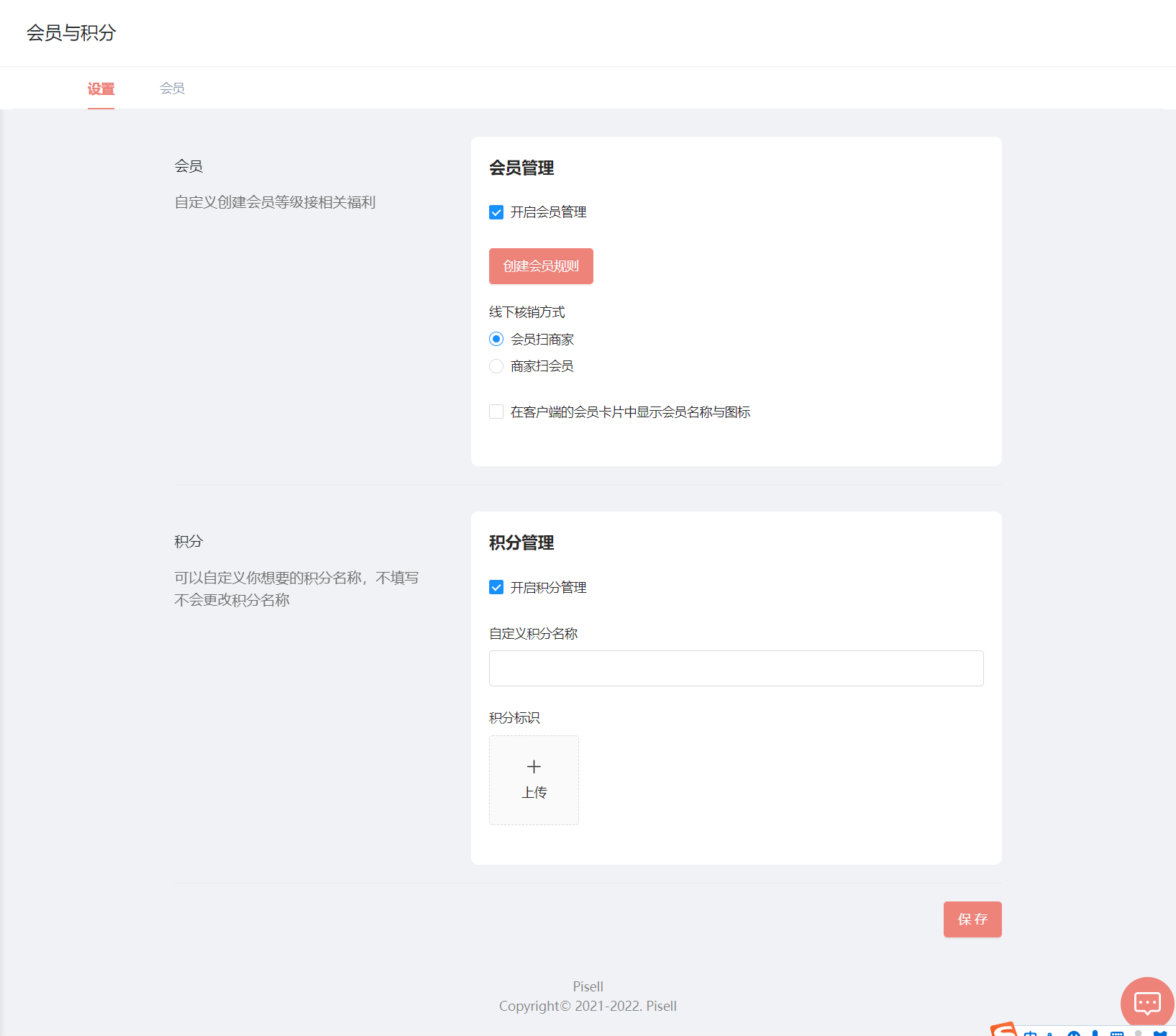Select 会员扫商家 radio option
The image size is (1176, 1036).
coord(496,339)
